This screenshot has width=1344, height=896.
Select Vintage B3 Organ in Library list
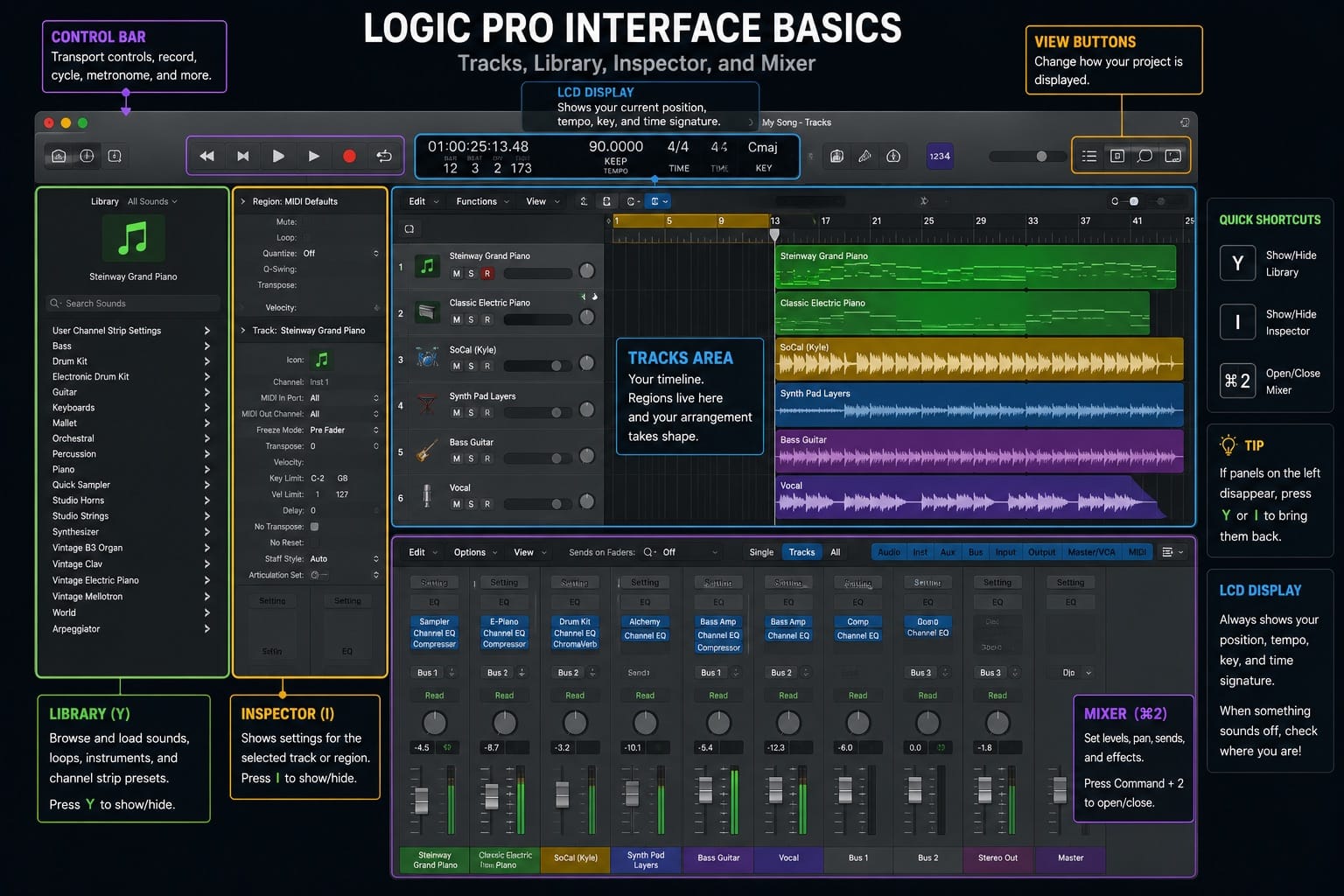coord(87,548)
